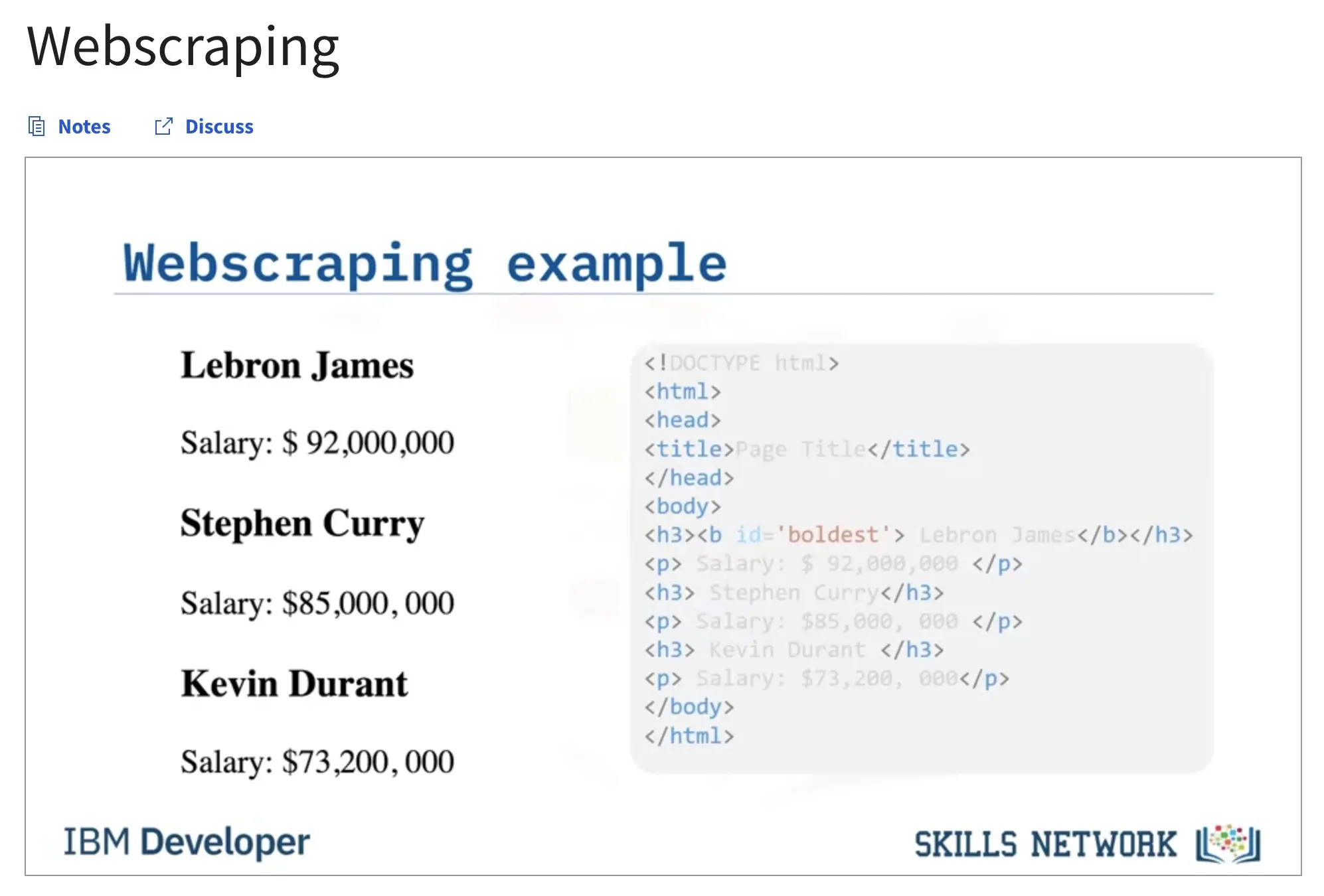
Task: Click the Notes document icon
Action: pos(37,126)
